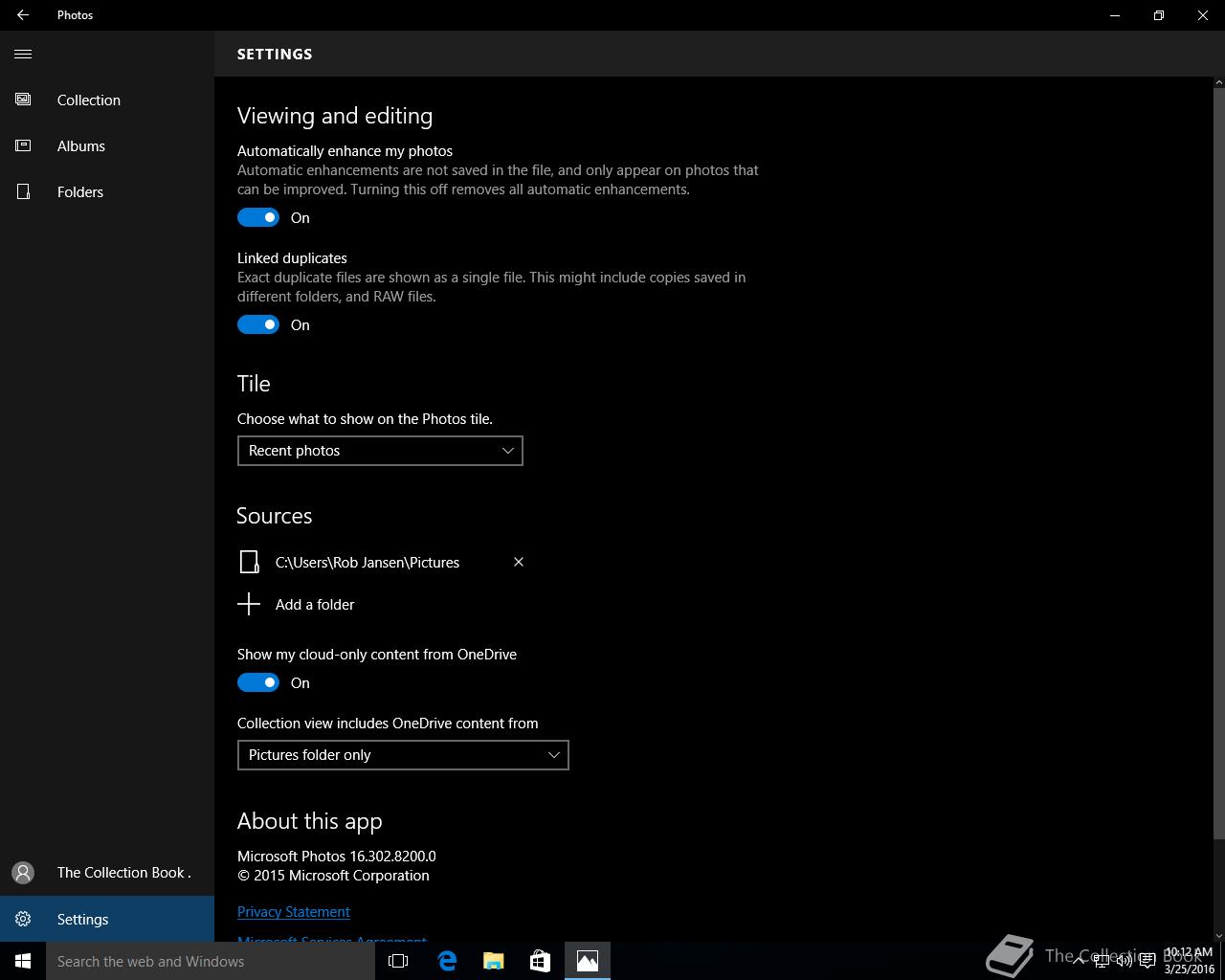Launch Microsoft Edge from taskbar
This screenshot has width=1225, height=980.
pyautogui.click(x=447, y=961)
